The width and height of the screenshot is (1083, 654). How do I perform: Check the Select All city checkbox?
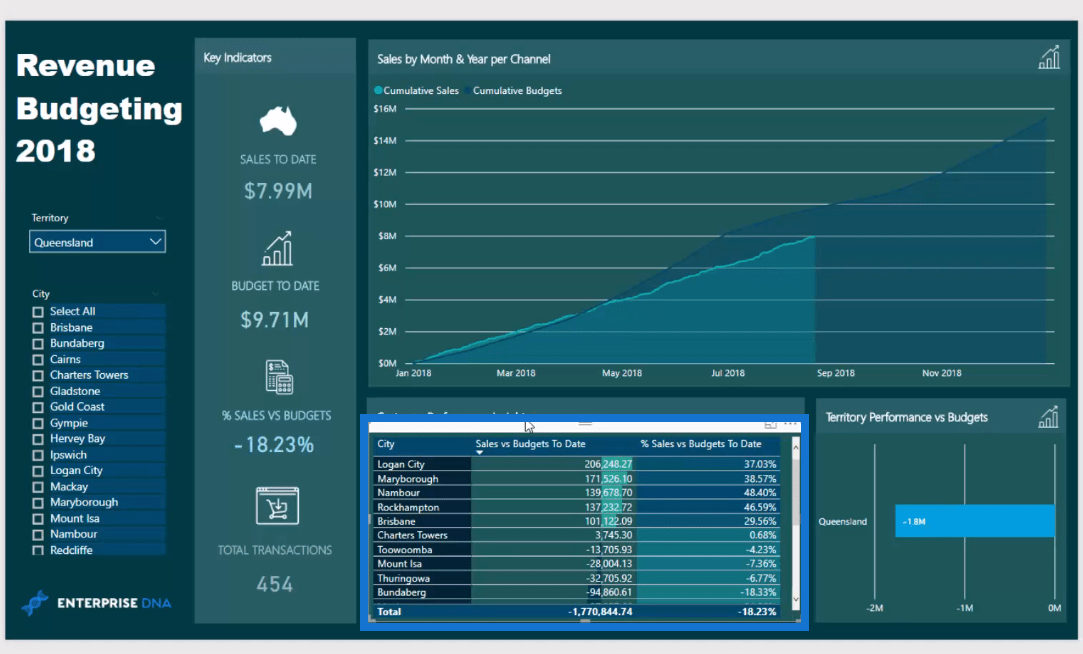coord(38,312)
